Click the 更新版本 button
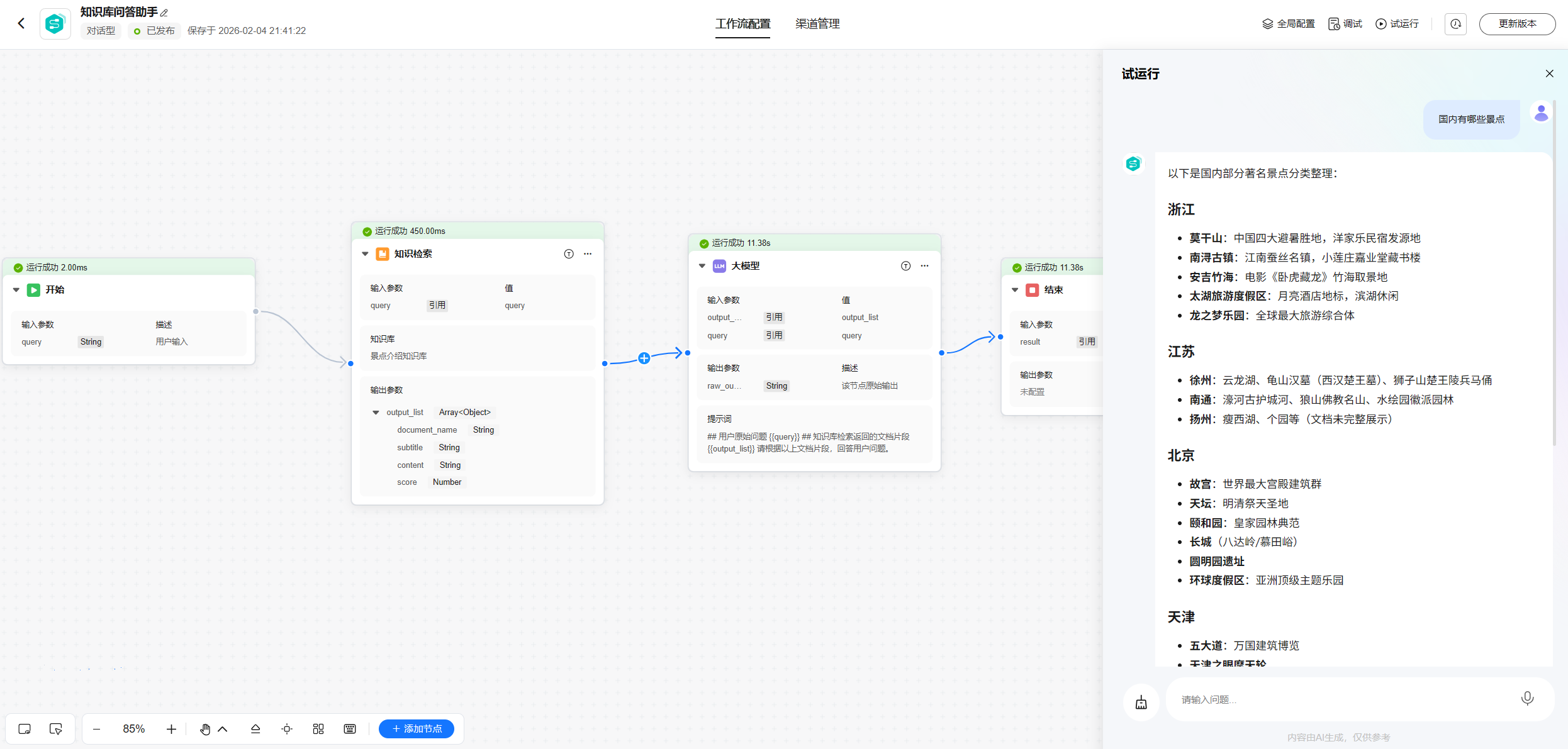Screen dimensions: 1568x749 point(1517,24)
